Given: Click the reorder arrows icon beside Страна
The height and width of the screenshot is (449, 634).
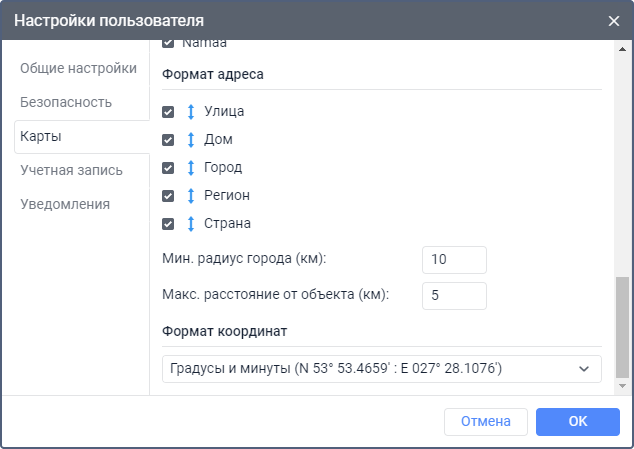Looking at the screenshot, I should point(190,224).
